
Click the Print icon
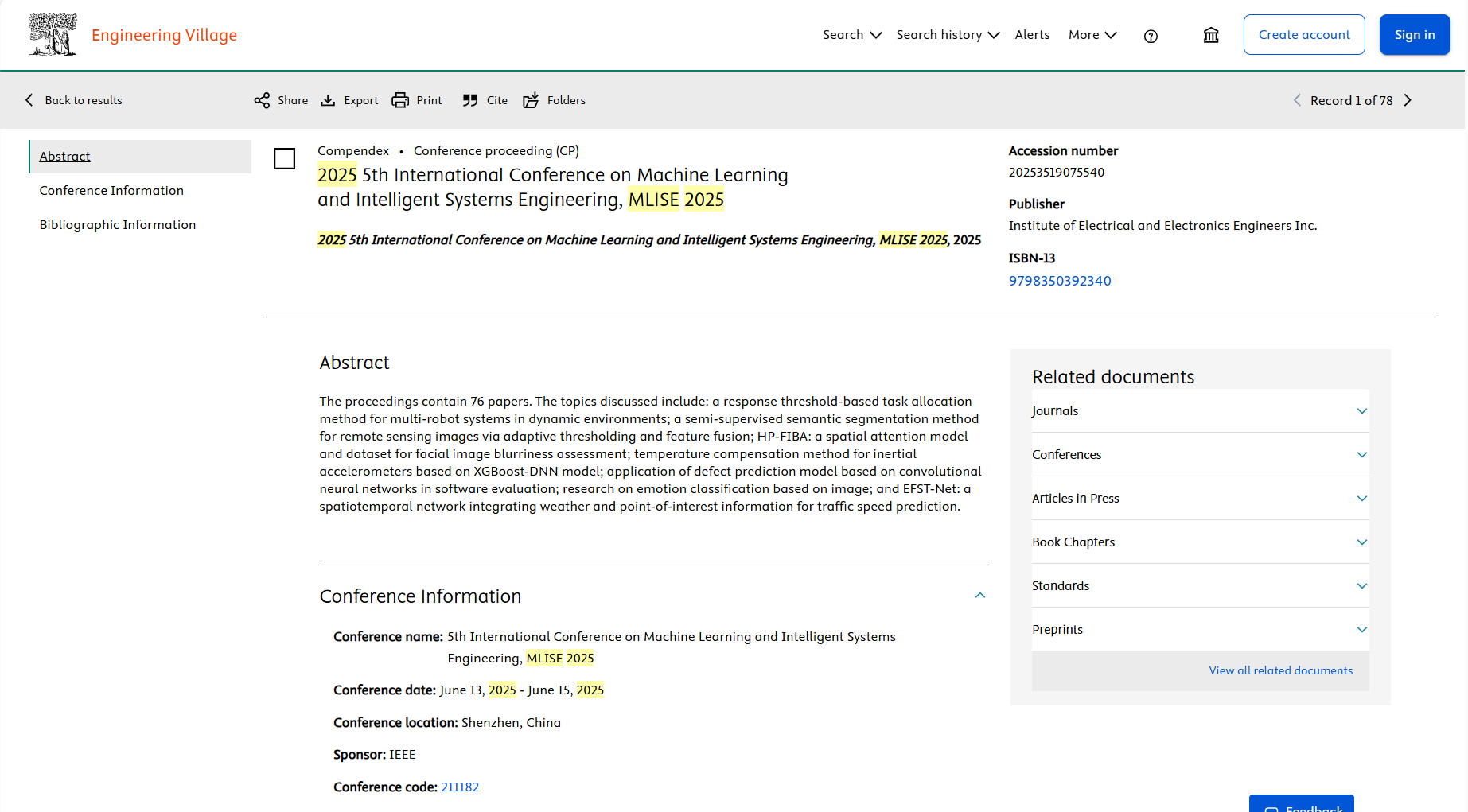(400, 100)
